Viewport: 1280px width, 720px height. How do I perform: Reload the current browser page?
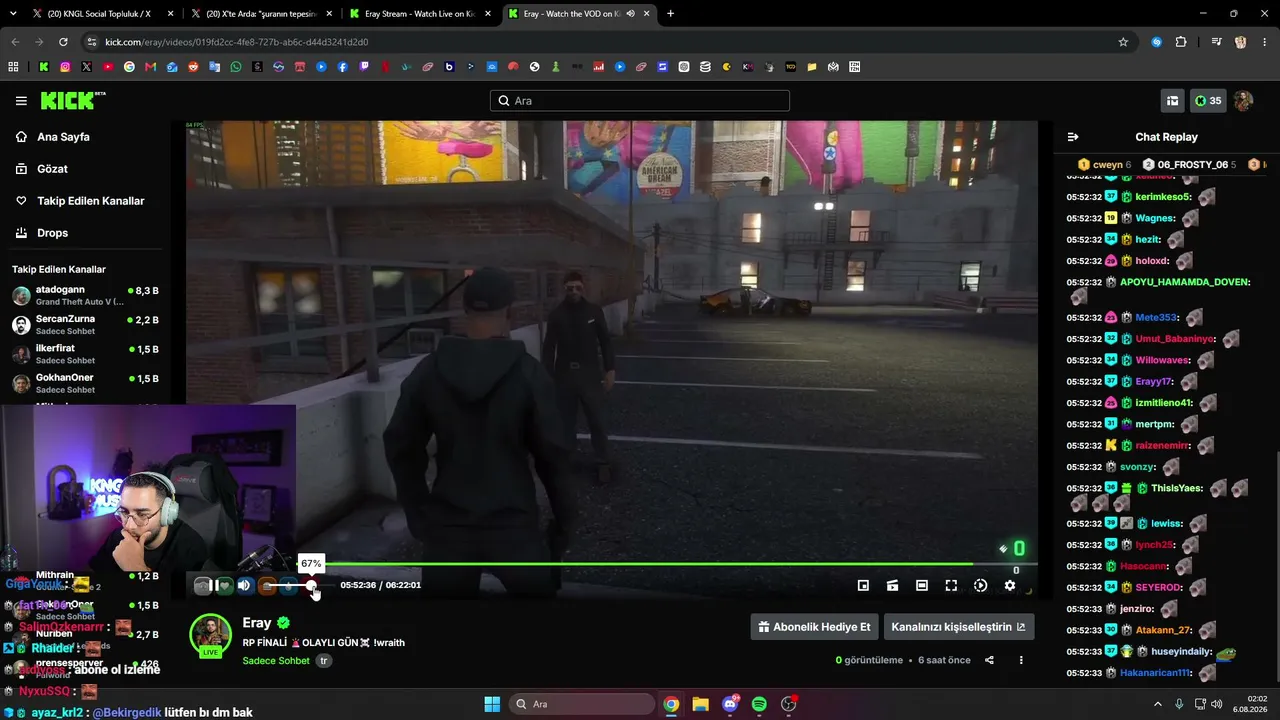pyautogui.click(x=63, y=42)
